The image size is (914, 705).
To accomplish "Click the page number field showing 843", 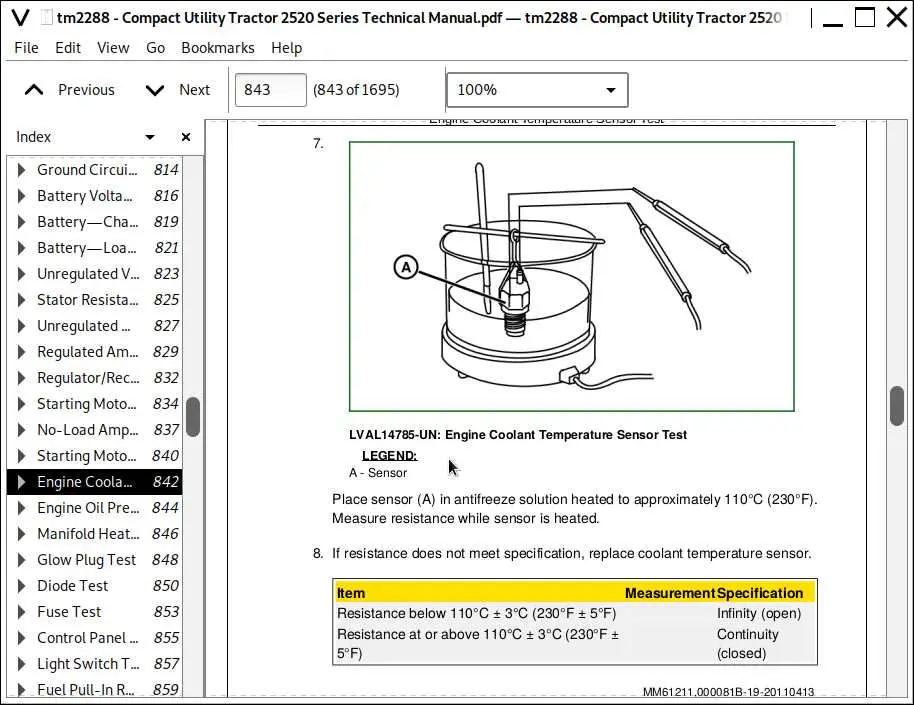I will coord(270,90).
